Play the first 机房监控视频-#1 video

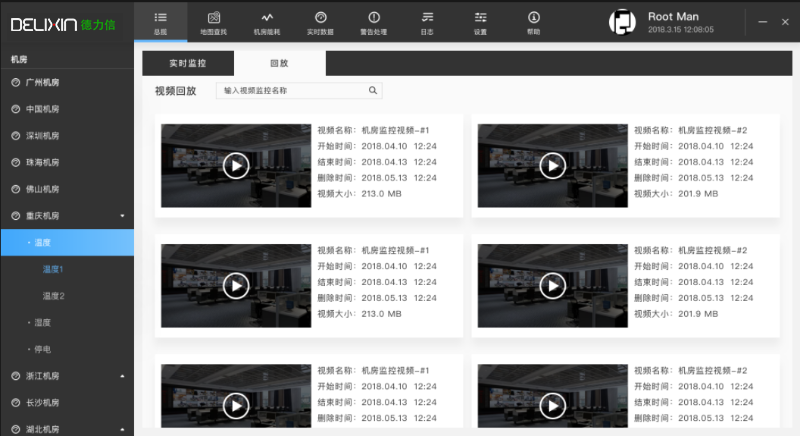pos(235,165)
